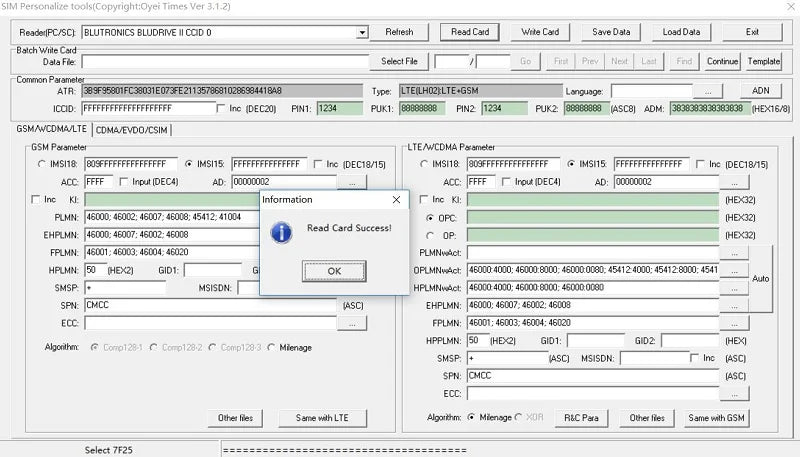Click LTE Other files button
Image resolution: width=800 pixels, height=457 pixels.
click(x=647, y=418)
